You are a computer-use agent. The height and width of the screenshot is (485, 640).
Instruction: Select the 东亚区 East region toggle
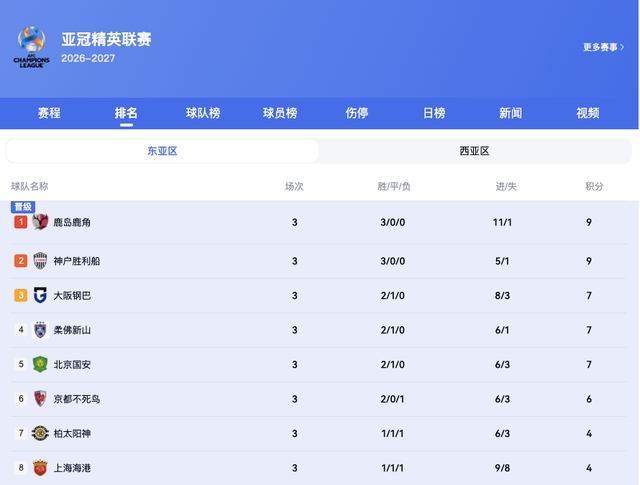(x=162, y=151)
